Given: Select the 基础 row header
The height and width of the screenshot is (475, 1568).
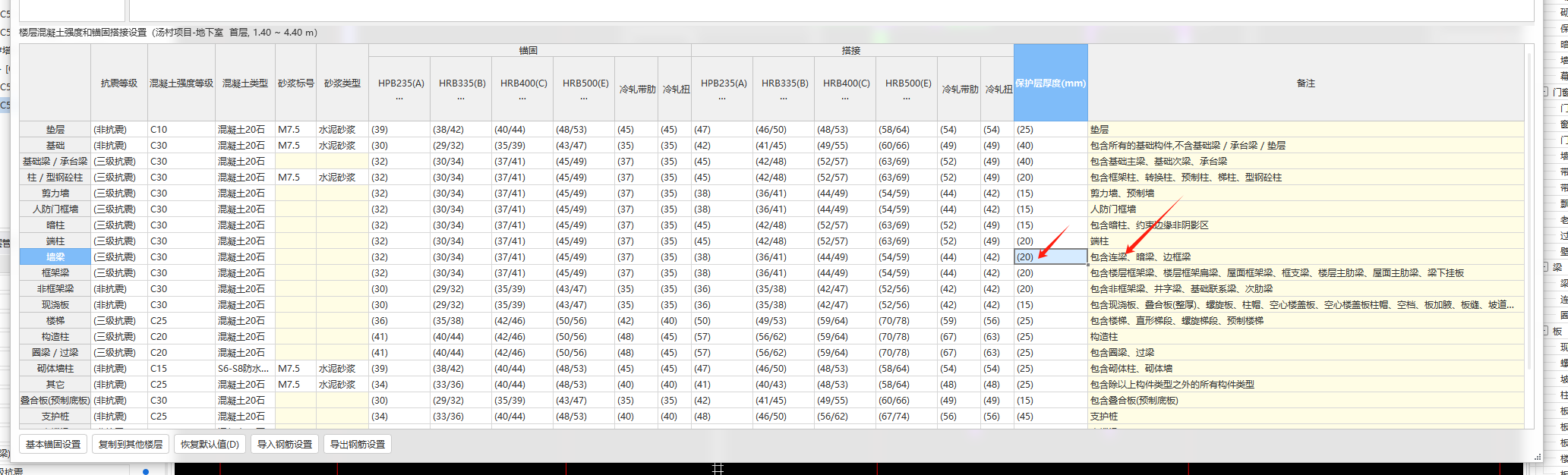Looking at the screenshot, I should coord(55,146).
